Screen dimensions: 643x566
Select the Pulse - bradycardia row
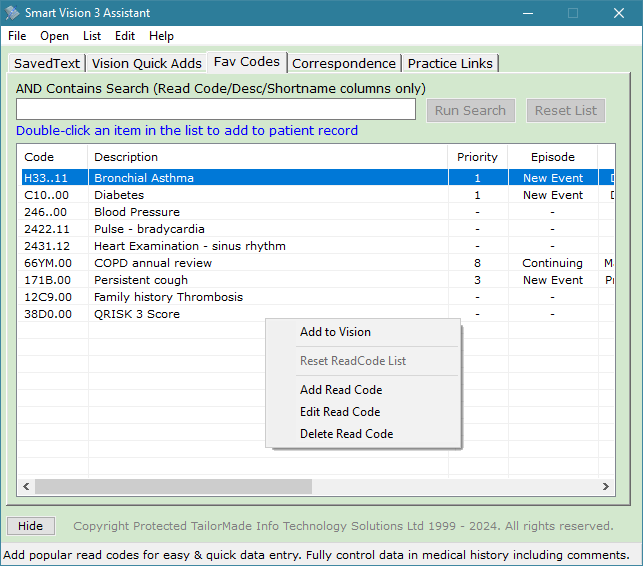tap(316, 229)
